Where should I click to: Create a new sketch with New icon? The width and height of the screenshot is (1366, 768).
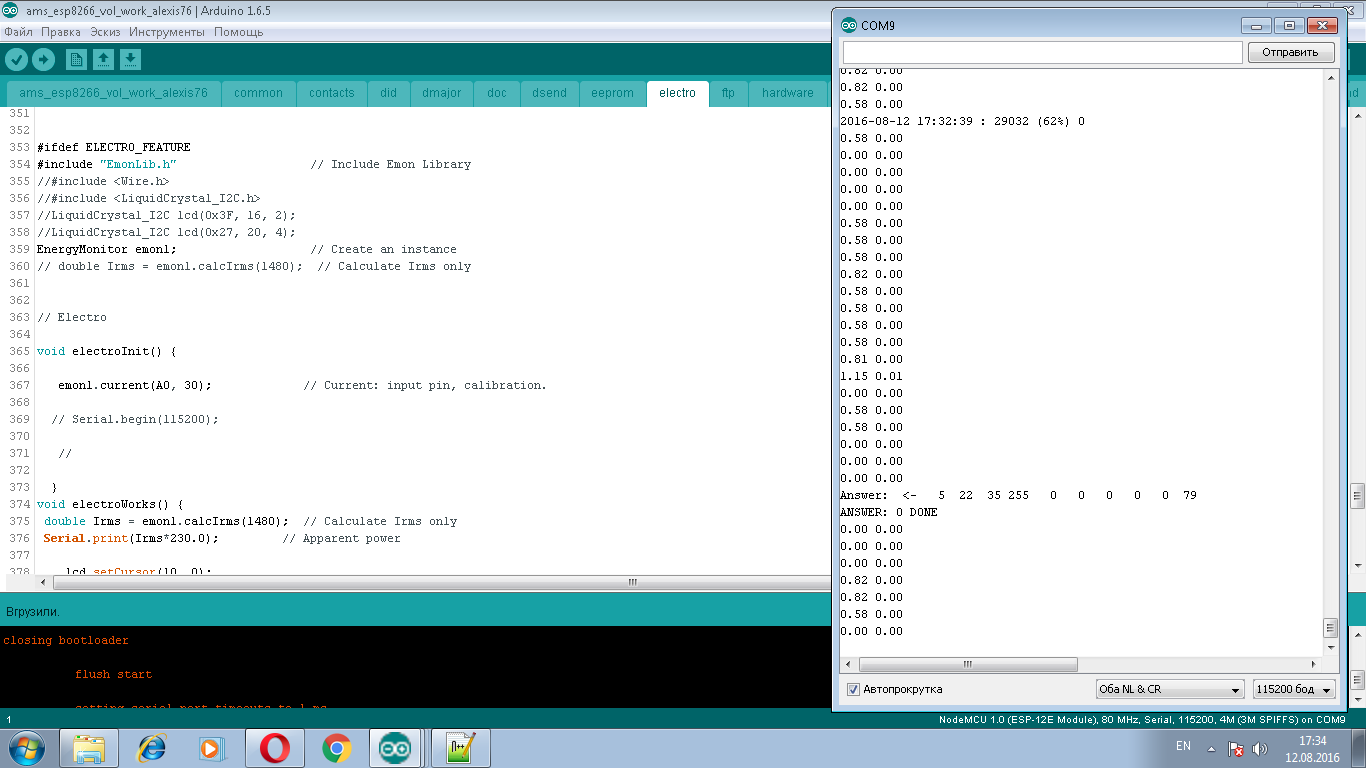pyautogui.click(x=76, y=60)
